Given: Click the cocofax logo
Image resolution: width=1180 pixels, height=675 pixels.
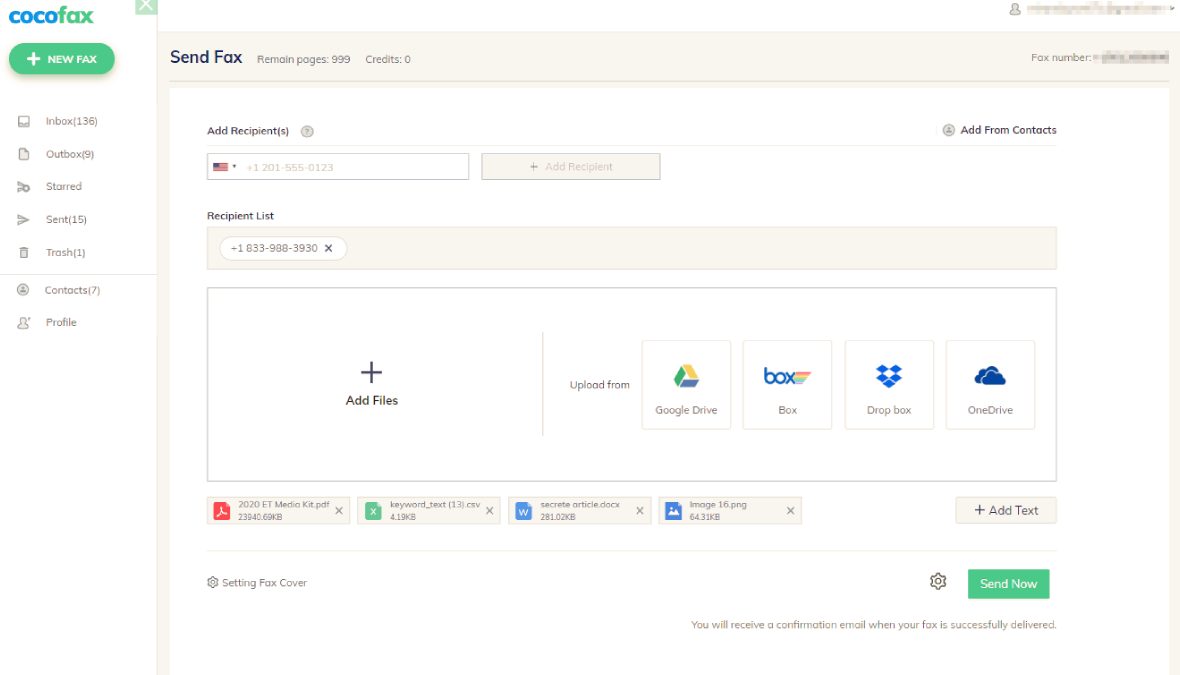Looking at the screenshot, I should 50,16.
